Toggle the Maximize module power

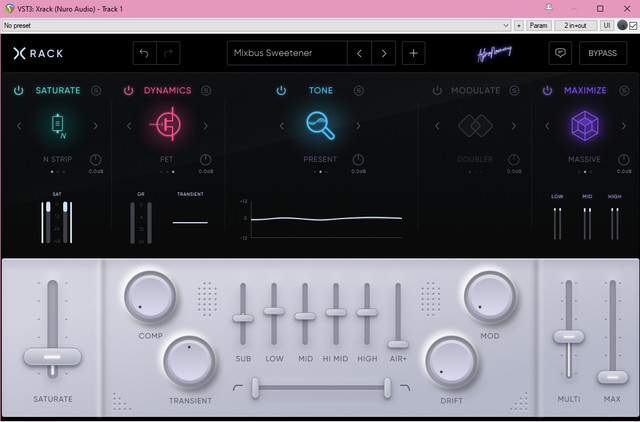pos(547,91)
